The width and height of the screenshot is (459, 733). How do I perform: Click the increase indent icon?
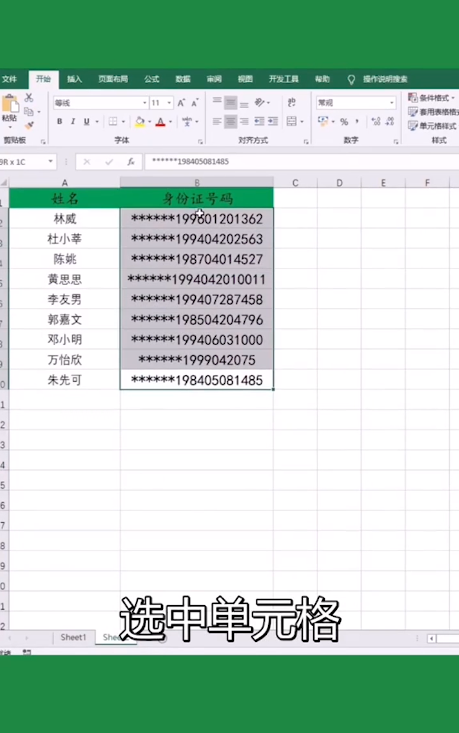[273, 122]
